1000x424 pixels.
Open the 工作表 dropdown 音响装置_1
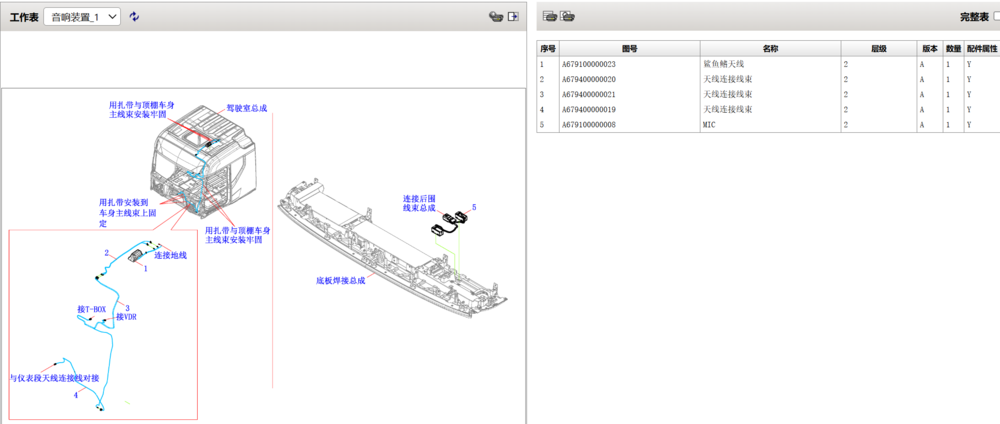click(82, 17)
